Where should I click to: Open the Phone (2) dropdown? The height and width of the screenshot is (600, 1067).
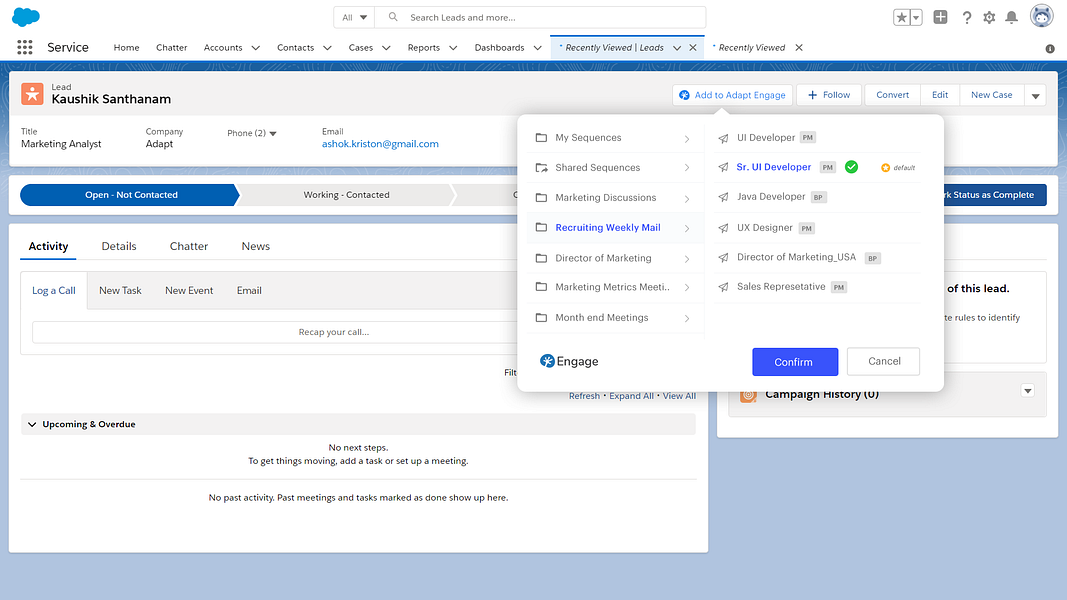273,133
